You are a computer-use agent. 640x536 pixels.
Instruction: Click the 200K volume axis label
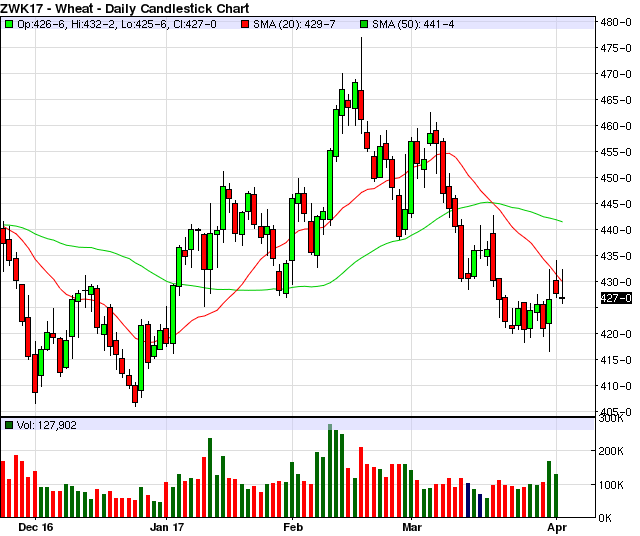tap(611, 451)
